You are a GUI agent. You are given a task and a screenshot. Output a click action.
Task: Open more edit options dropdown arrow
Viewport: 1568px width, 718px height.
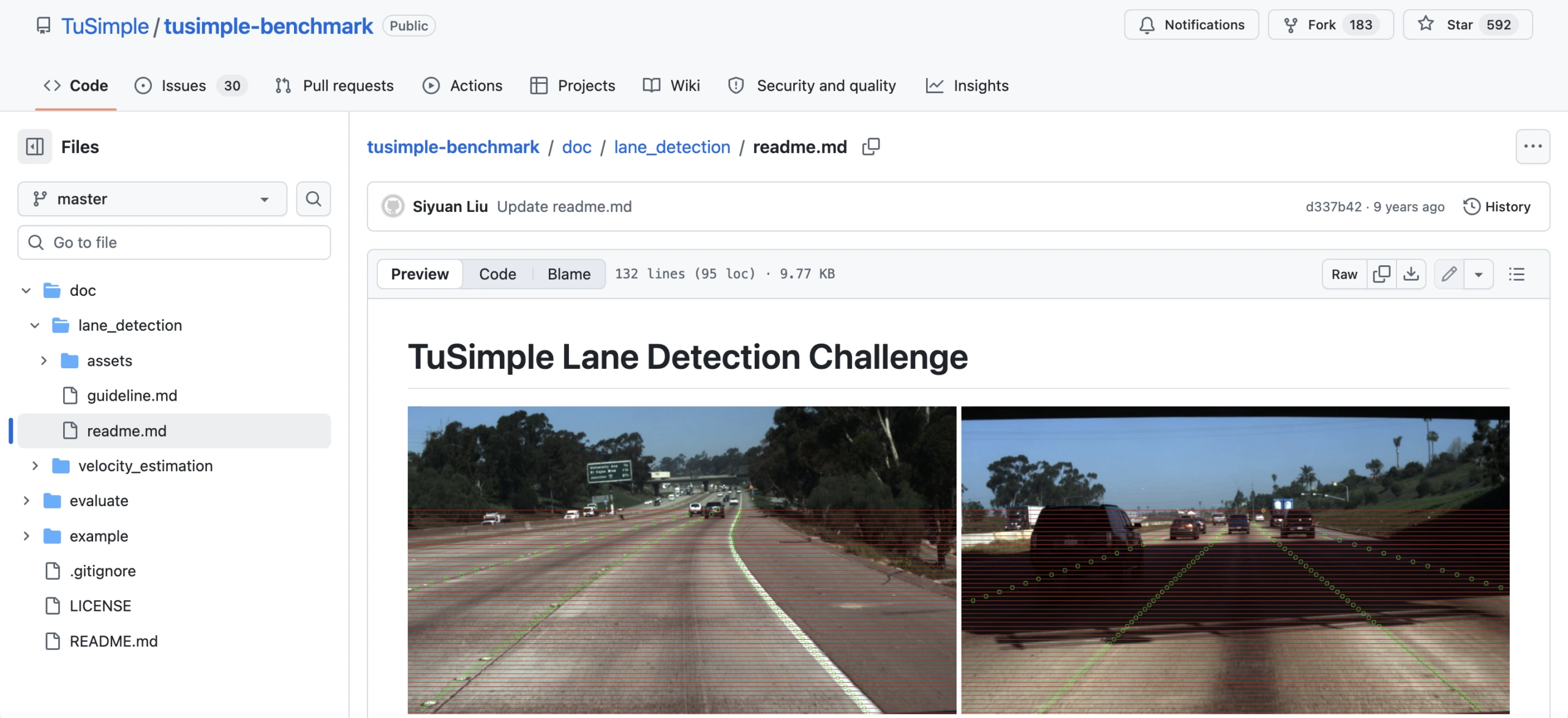click(1479, 274)
